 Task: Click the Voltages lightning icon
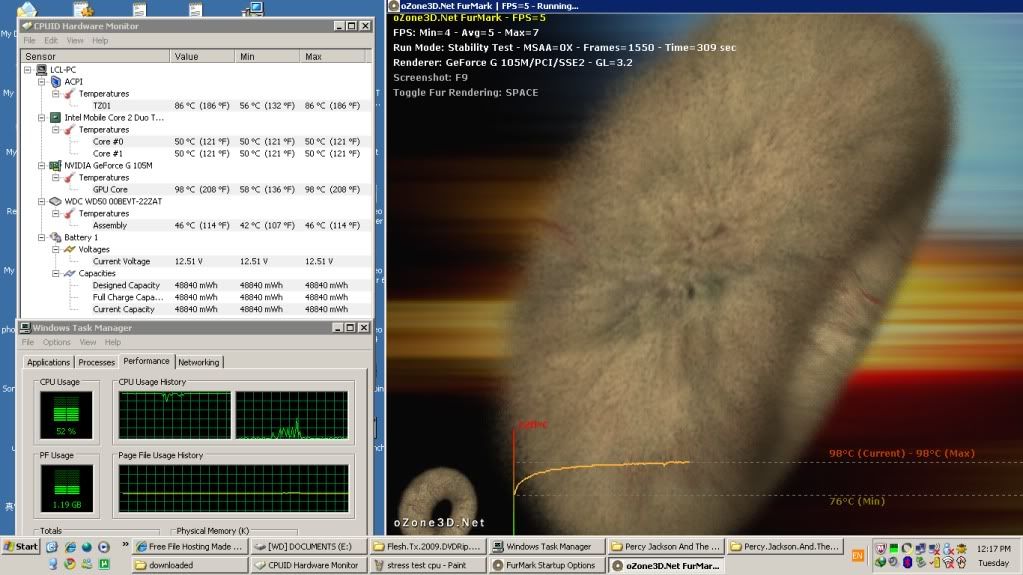pos(70,249)
